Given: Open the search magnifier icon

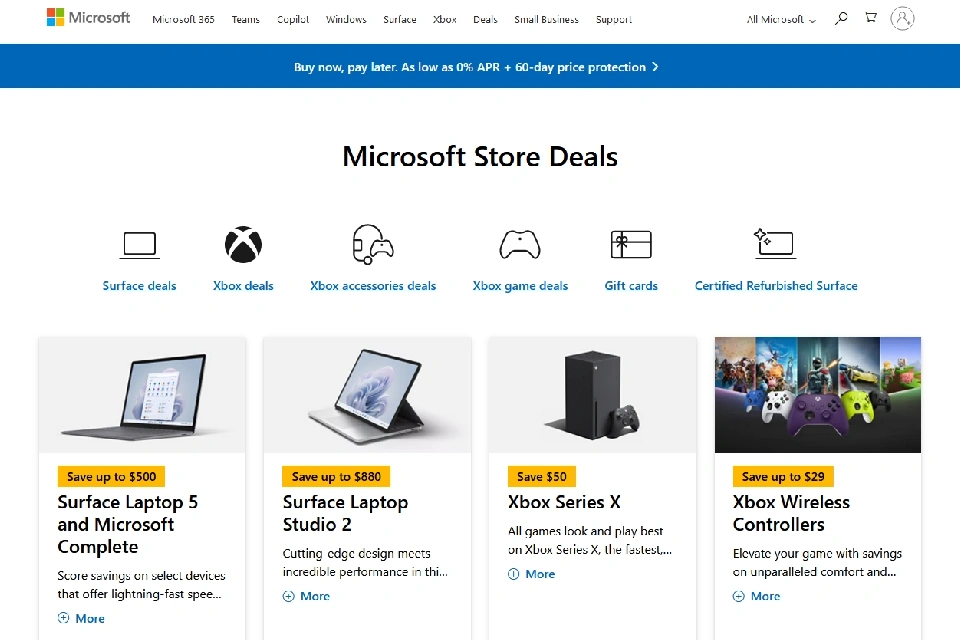Looking at the screenshot, I should click(841, 18).
